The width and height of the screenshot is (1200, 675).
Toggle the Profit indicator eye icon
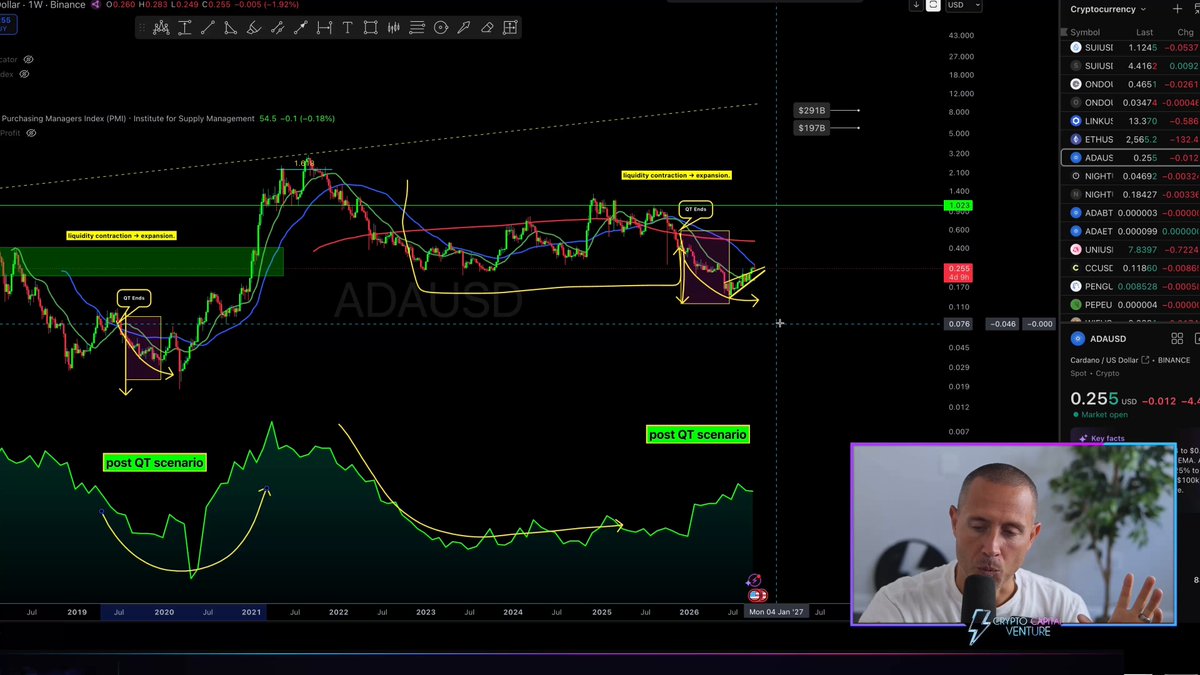(32, 132)
